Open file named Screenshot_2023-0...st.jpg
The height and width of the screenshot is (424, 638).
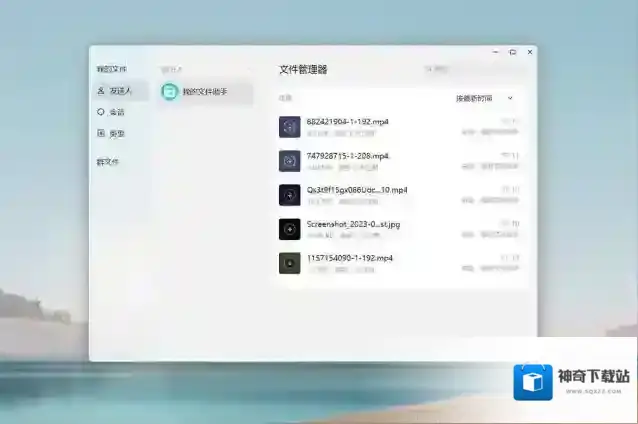pos(353,224)
